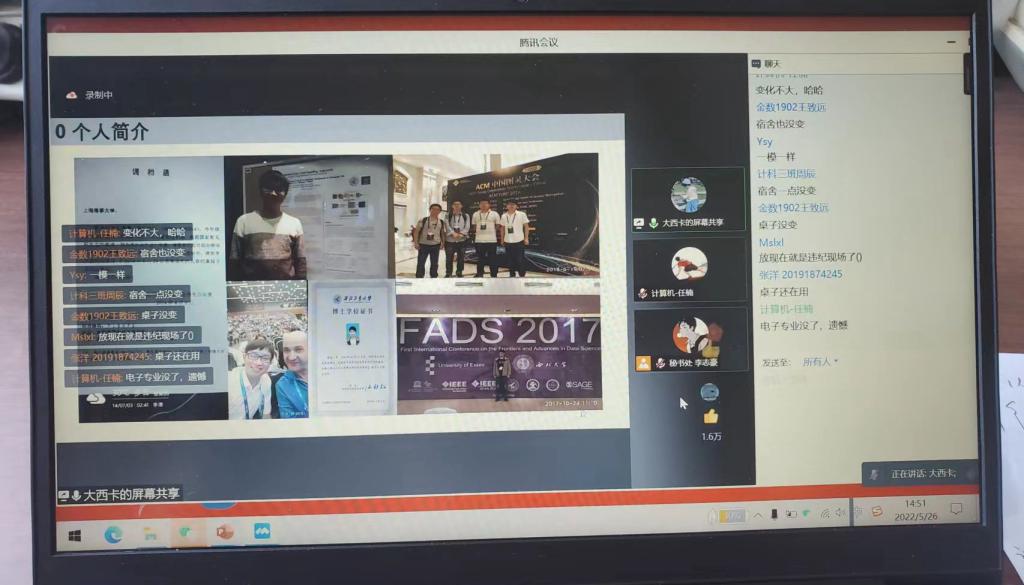
Task: Open Microsoft Edge from the taskbar
Action: click(113, 534)
